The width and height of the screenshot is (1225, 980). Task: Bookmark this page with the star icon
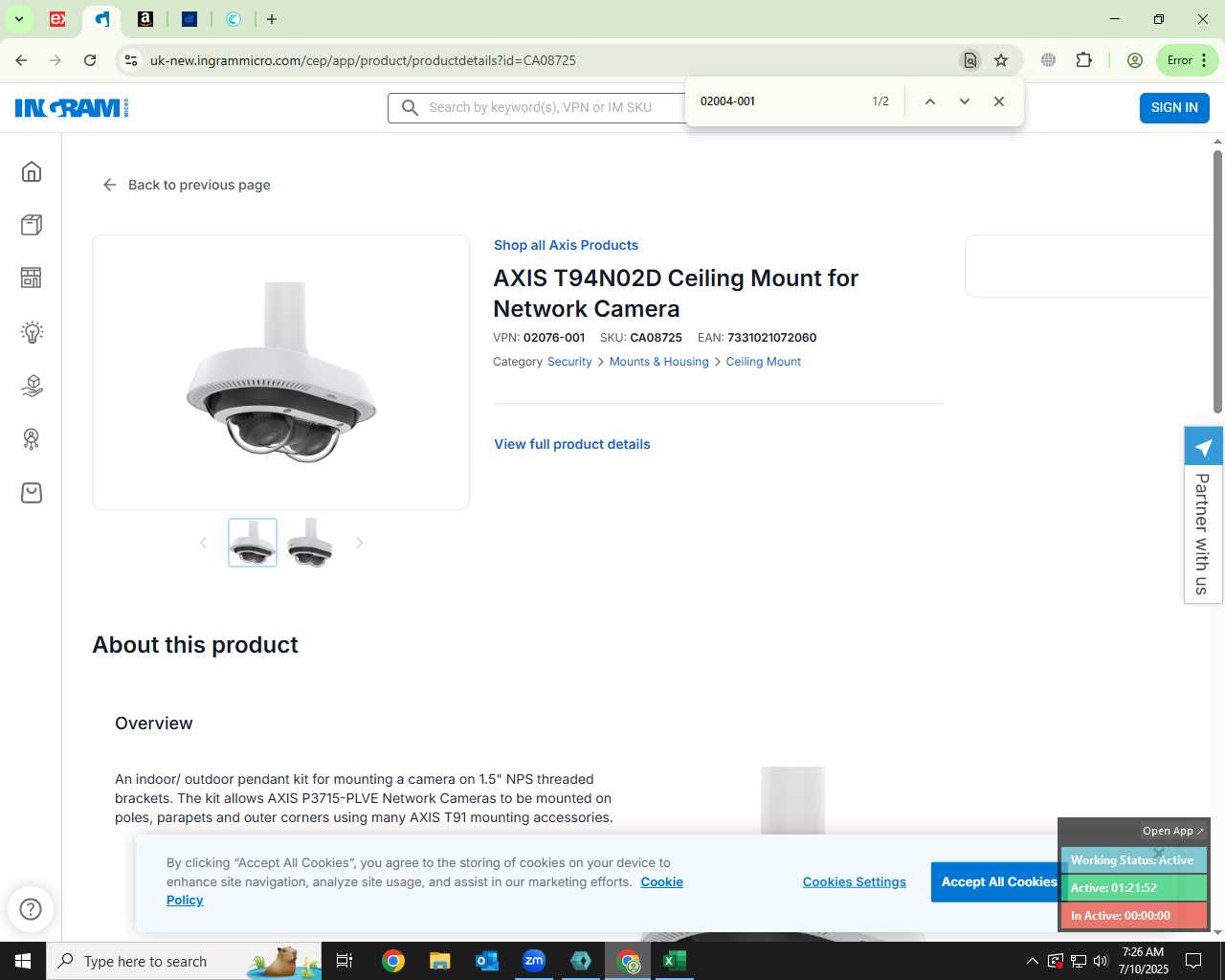1001,60
